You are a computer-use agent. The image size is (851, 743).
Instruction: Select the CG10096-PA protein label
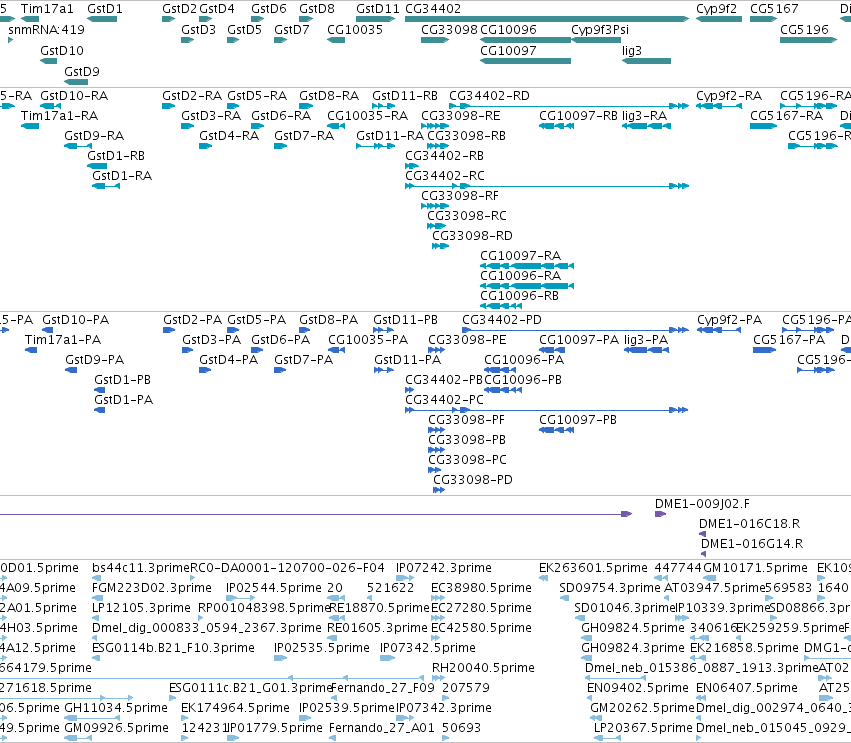coord(524,360)
